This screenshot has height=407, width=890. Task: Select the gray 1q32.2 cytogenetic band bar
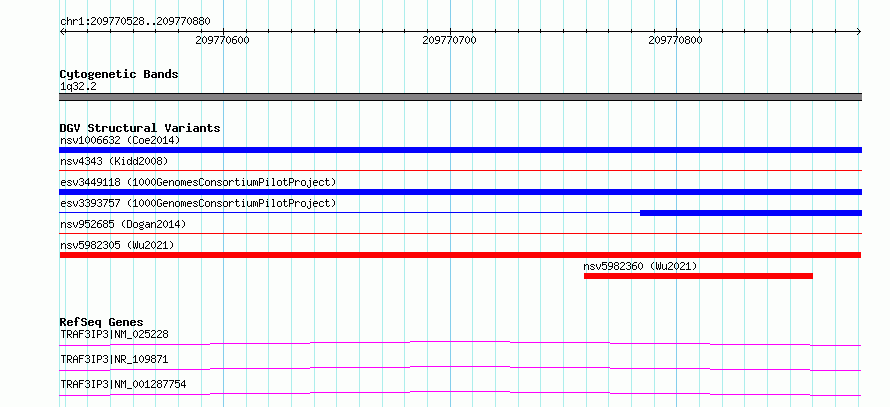click(460, 97)
